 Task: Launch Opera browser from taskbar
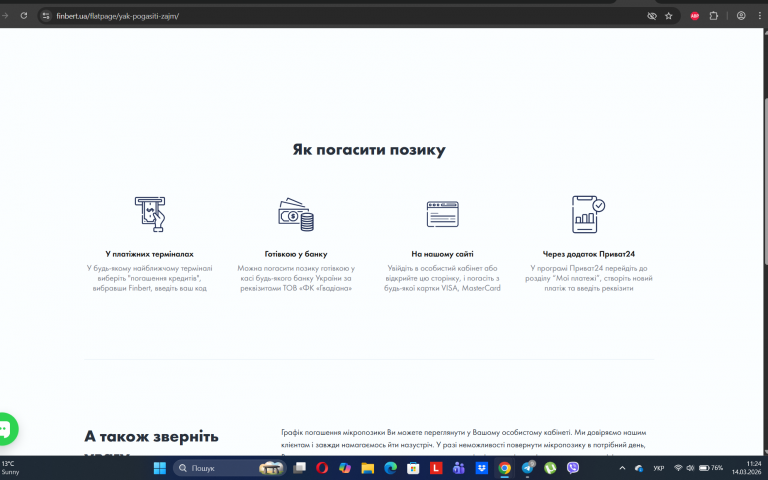pyautogui.click(x=322, y=468)
